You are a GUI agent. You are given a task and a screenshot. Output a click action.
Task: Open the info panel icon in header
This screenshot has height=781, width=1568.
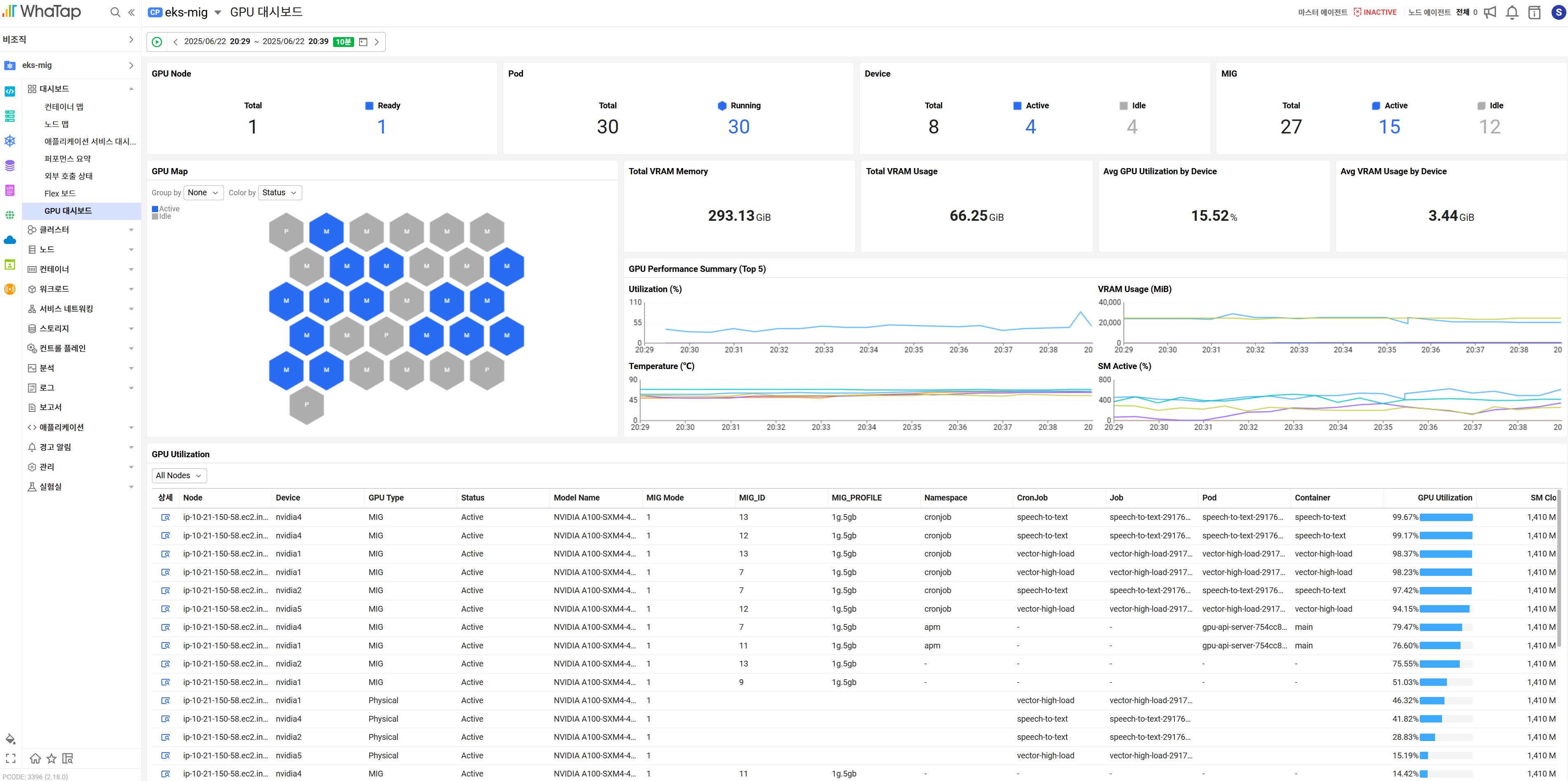1535,12
